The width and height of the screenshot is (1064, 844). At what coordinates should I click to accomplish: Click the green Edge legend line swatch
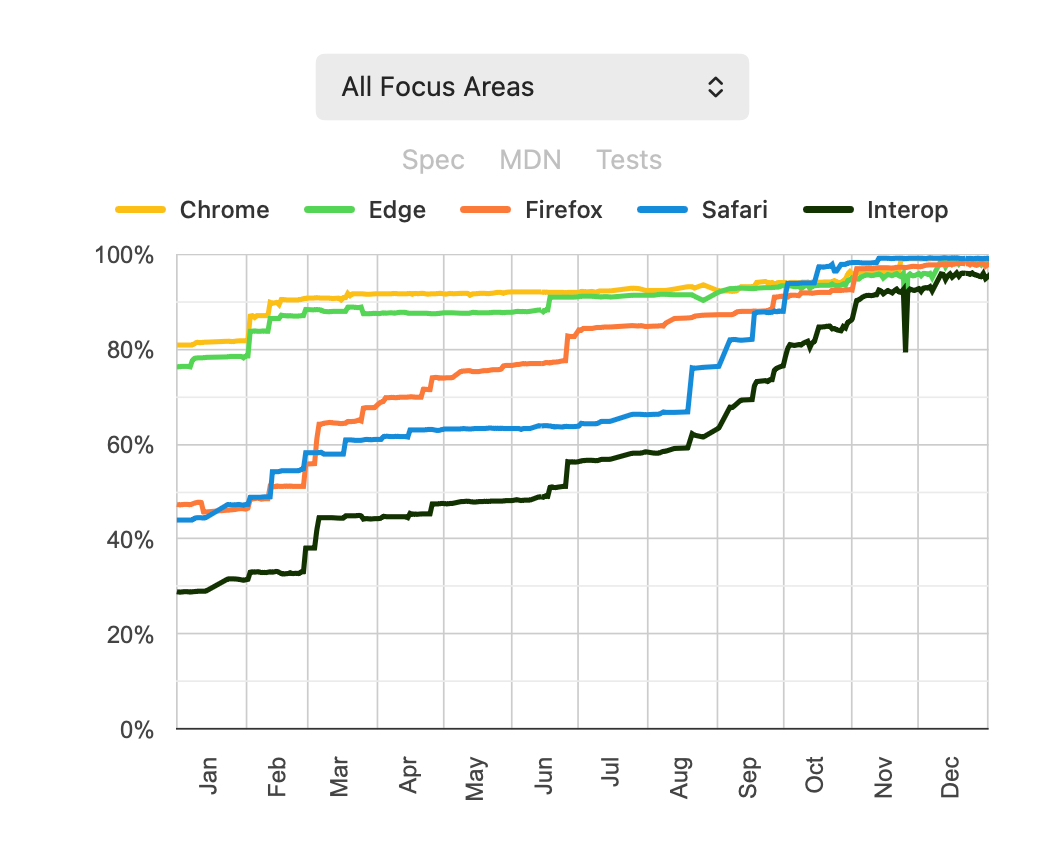click(x=328, y=210)
